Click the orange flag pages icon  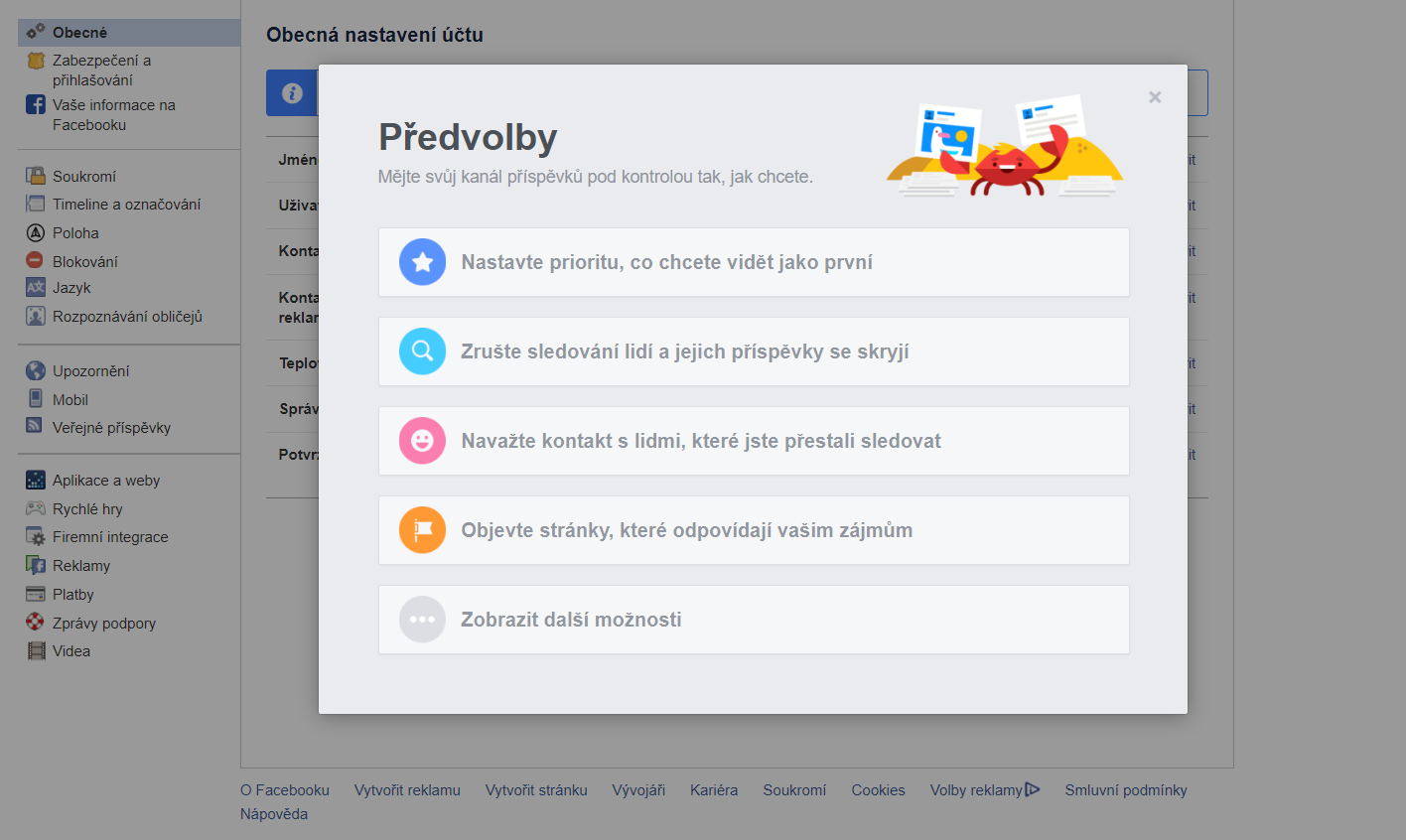(x=422, y=530)
